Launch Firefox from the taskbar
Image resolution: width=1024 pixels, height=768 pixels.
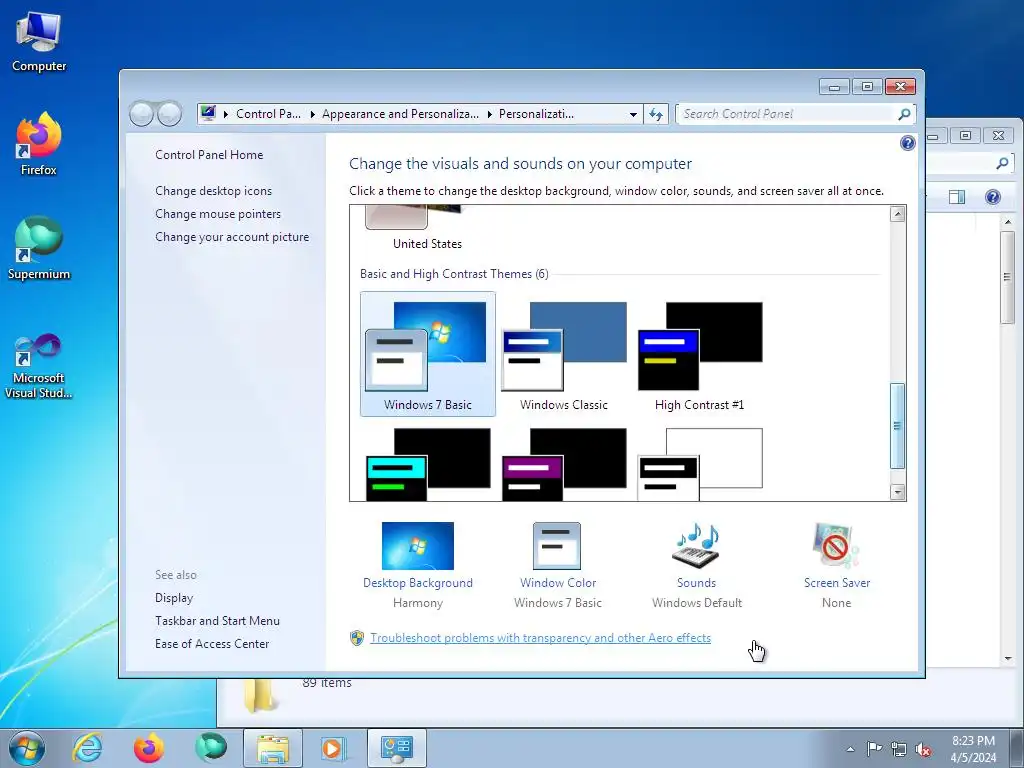[x=149, y=748]
